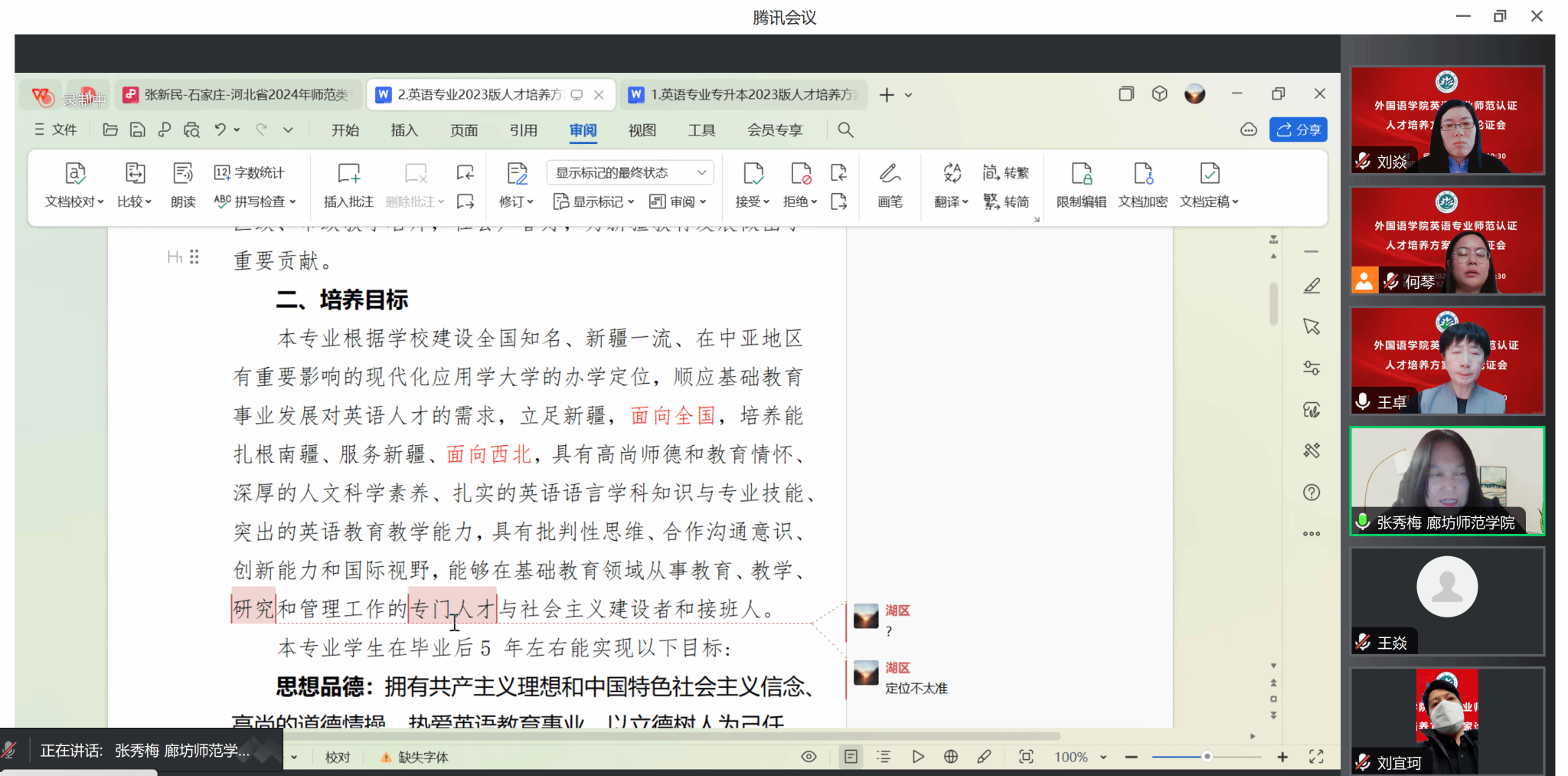Switch to the 视图 ribbon tab
Image resolution: width=1568 pixels, height=776 pixels.
pyautogui.click(x=642, y=130)
